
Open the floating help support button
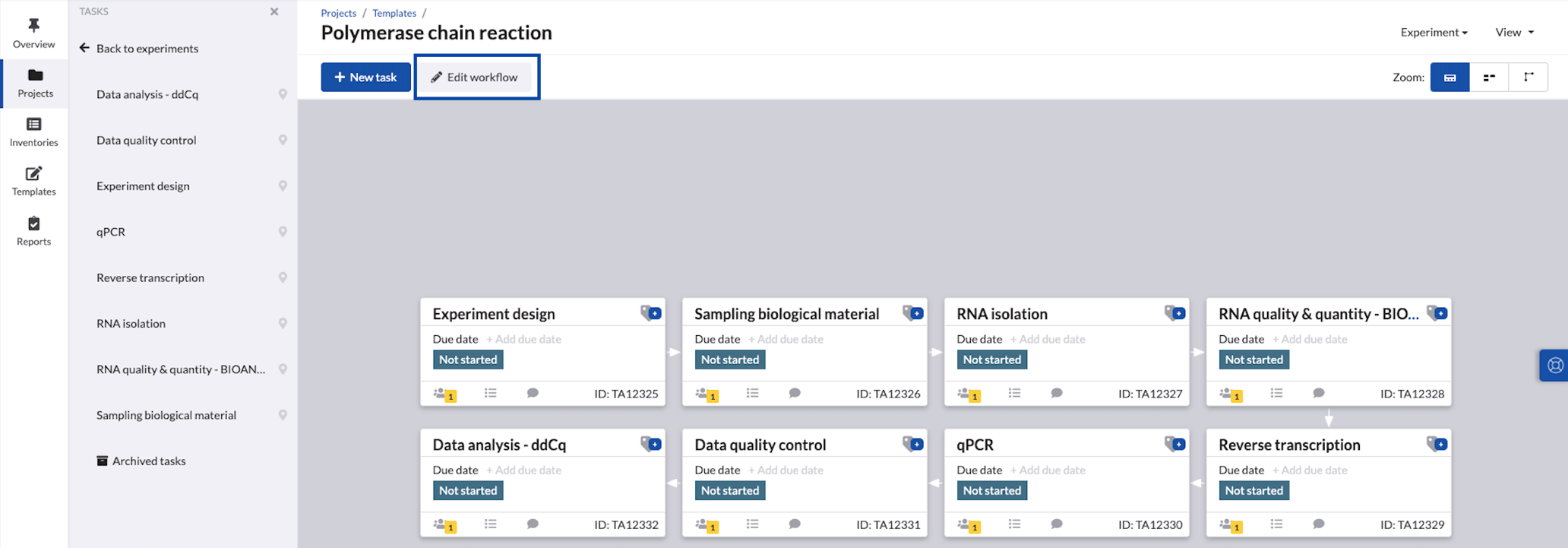coord(1554,366)
